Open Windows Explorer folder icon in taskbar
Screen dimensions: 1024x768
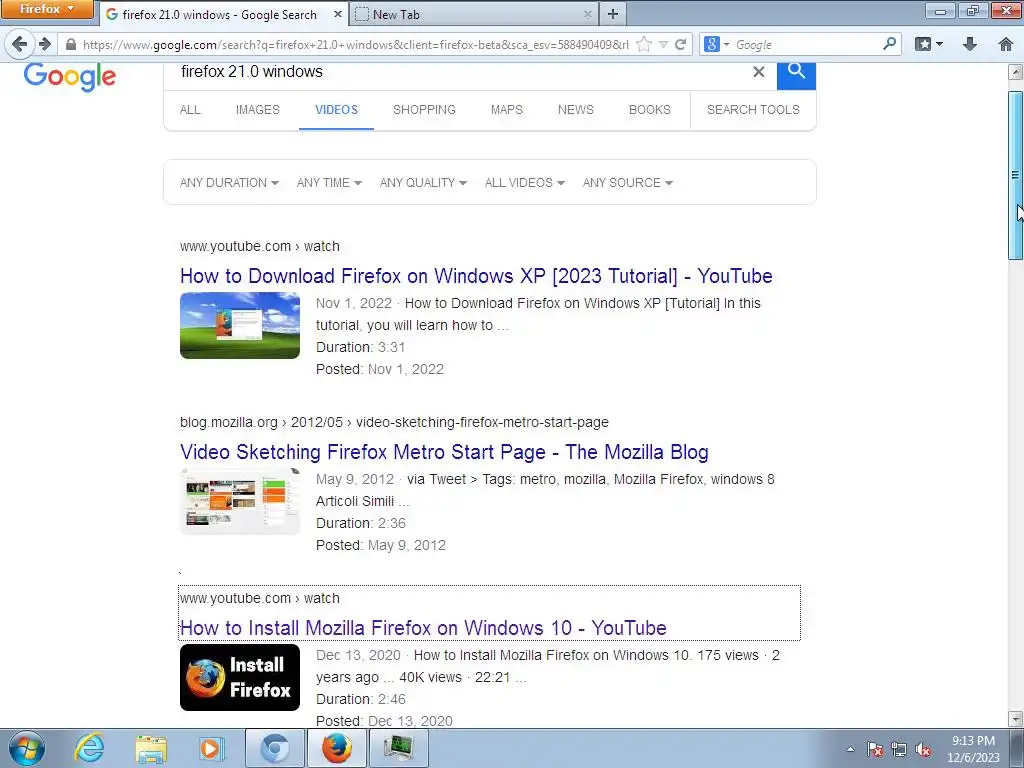[151, 748]
